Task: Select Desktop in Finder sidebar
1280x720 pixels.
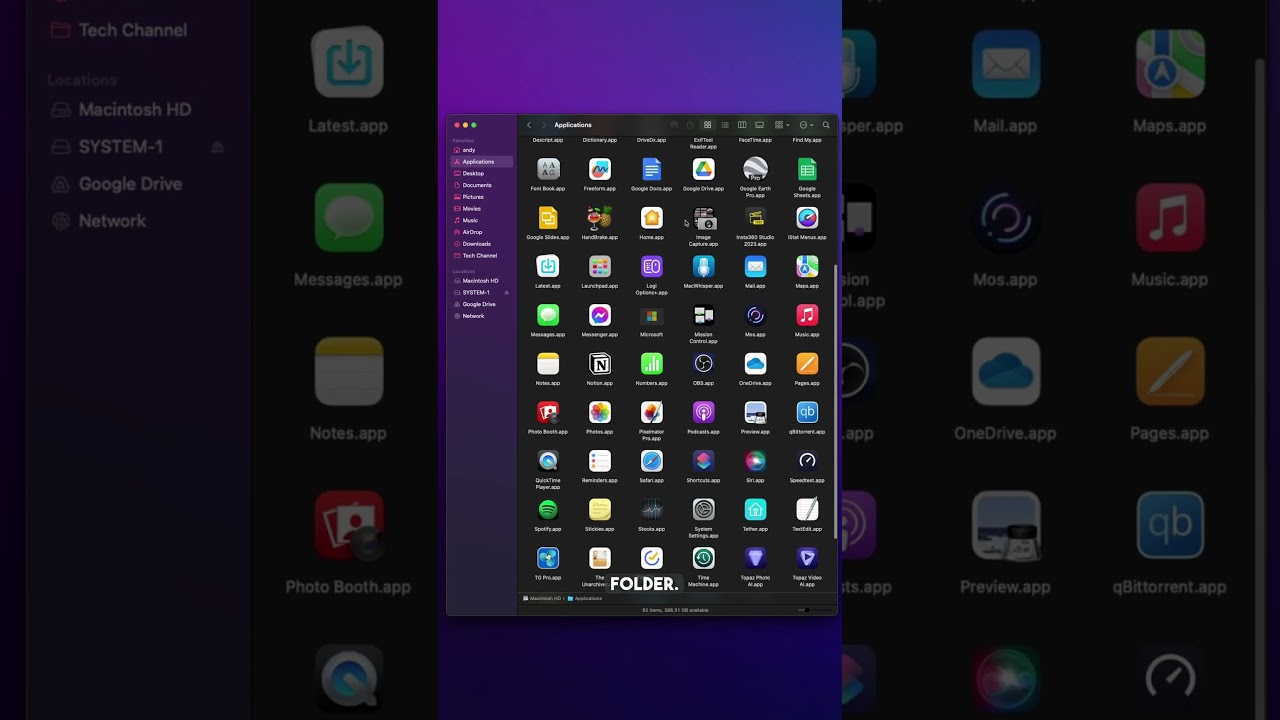Action: tap(482, 173)
